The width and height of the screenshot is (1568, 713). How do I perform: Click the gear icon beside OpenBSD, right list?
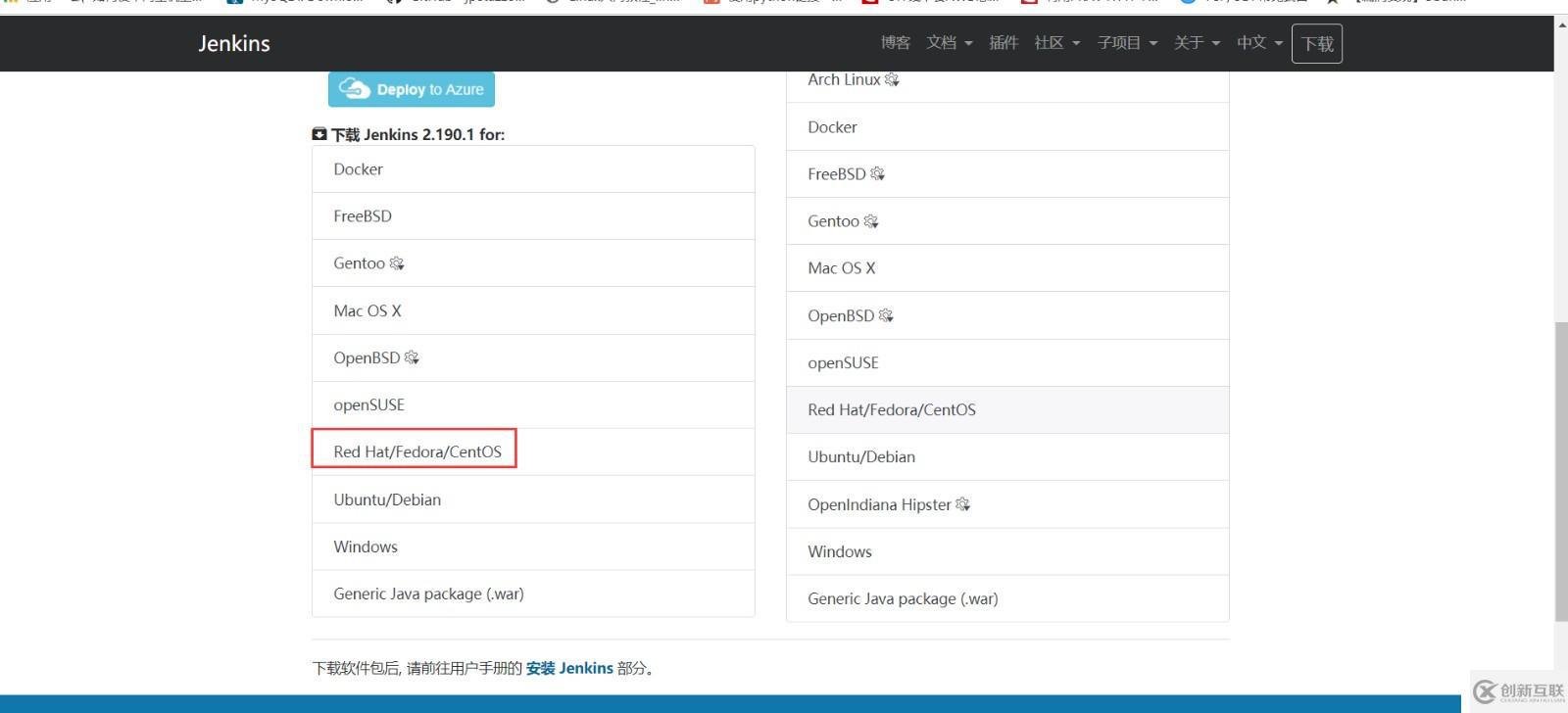(886, 315)
